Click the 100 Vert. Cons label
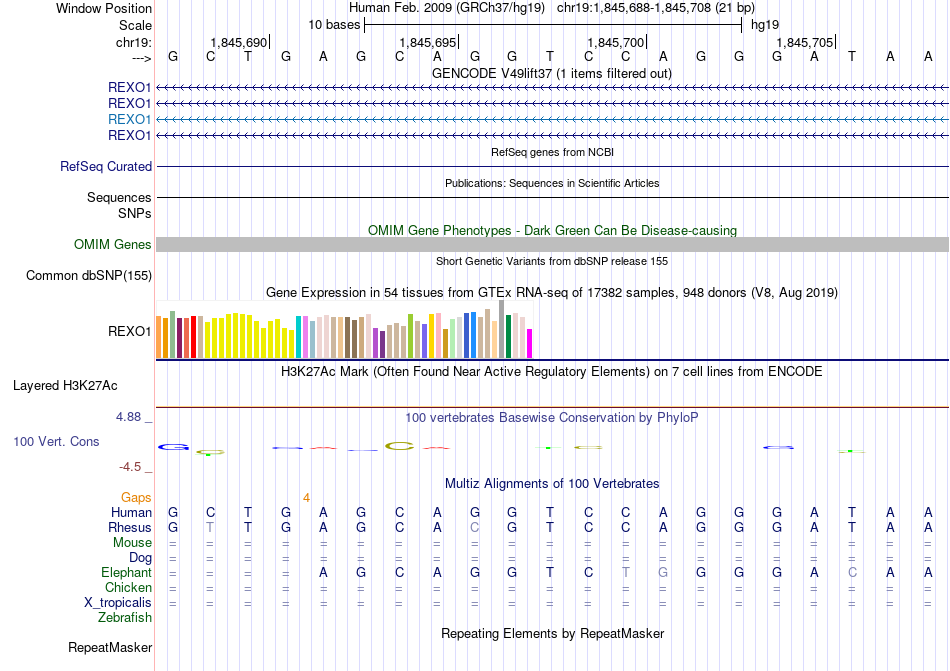 (x=56, y=441)
